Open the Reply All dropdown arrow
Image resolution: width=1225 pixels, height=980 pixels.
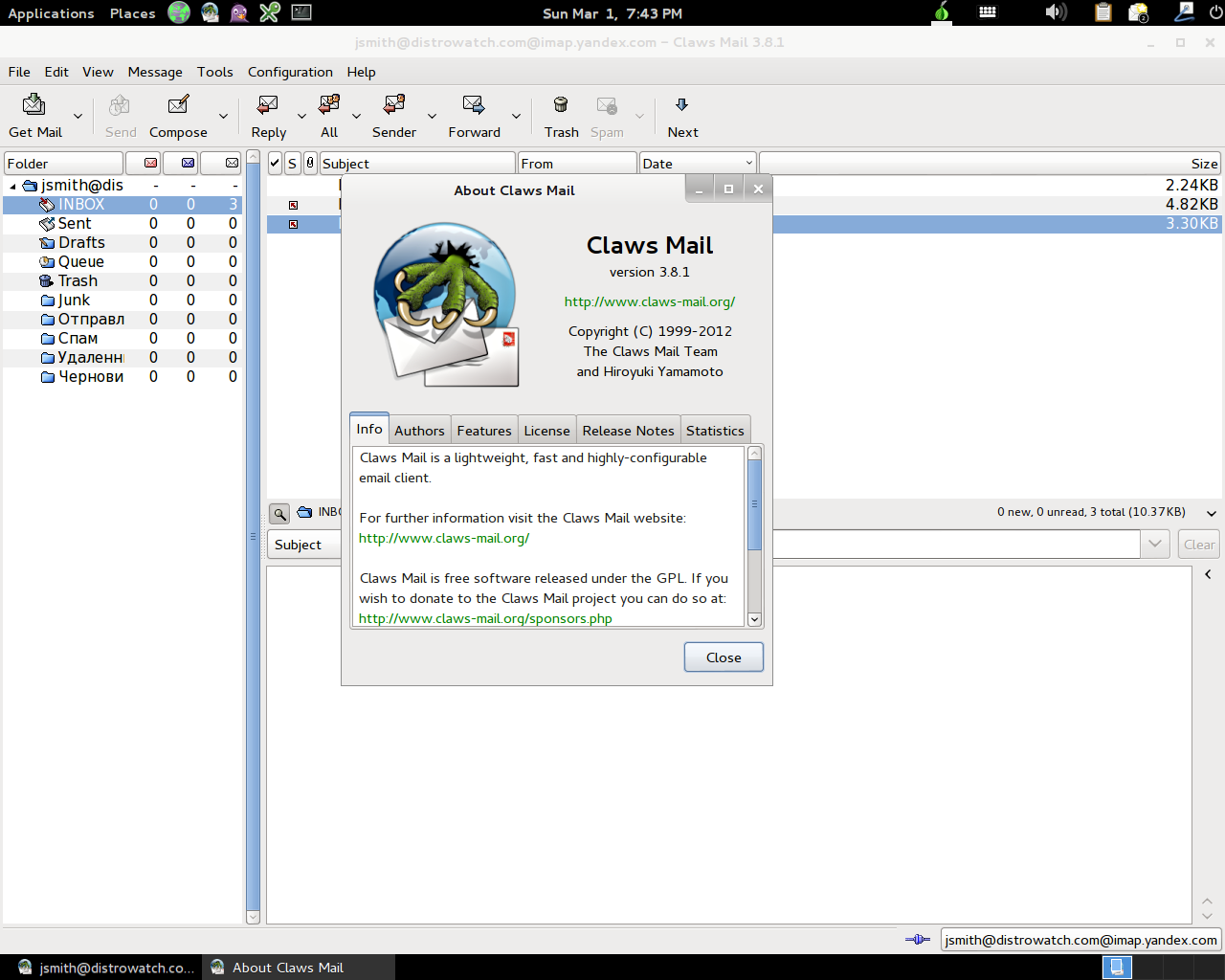click(x=356, y=116)
